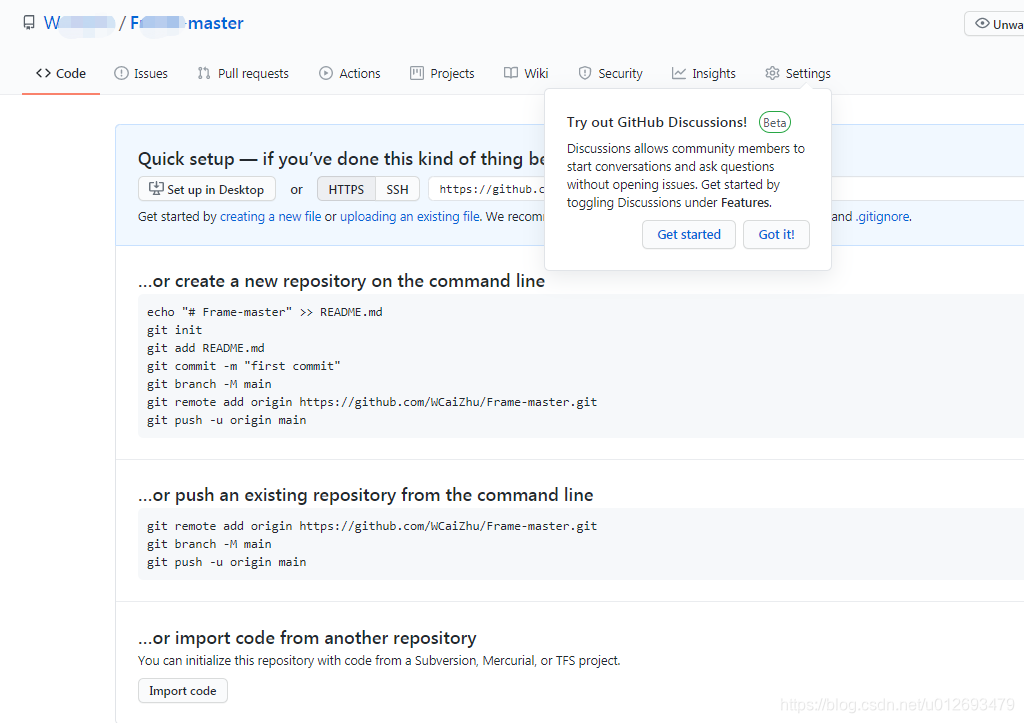Click Set up in Desktop button
The height and width of the screenshot is (723, 1024).
[x=207, y=189]
